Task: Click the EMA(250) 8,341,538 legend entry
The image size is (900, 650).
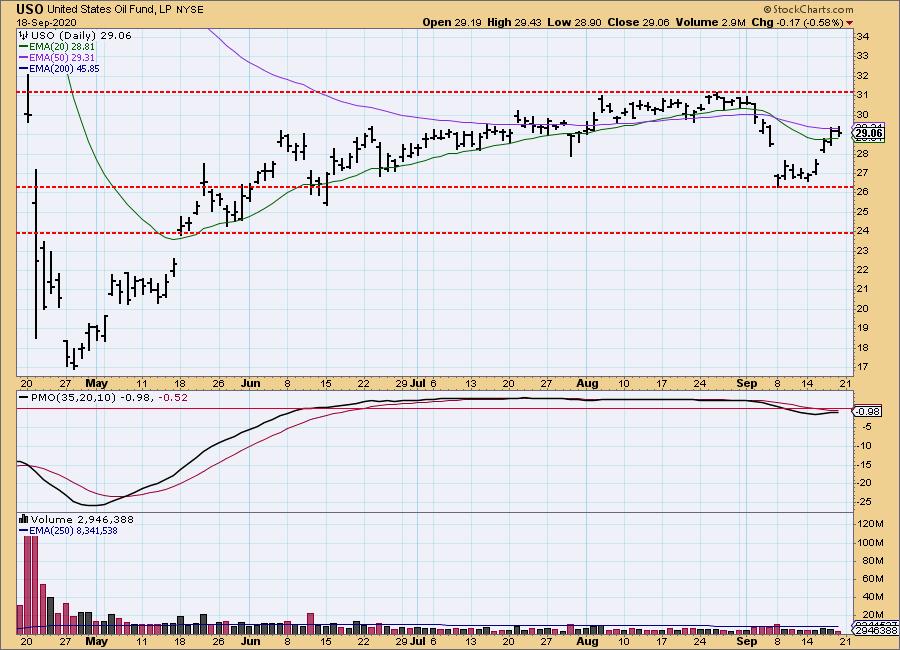Action: [73, 531]
